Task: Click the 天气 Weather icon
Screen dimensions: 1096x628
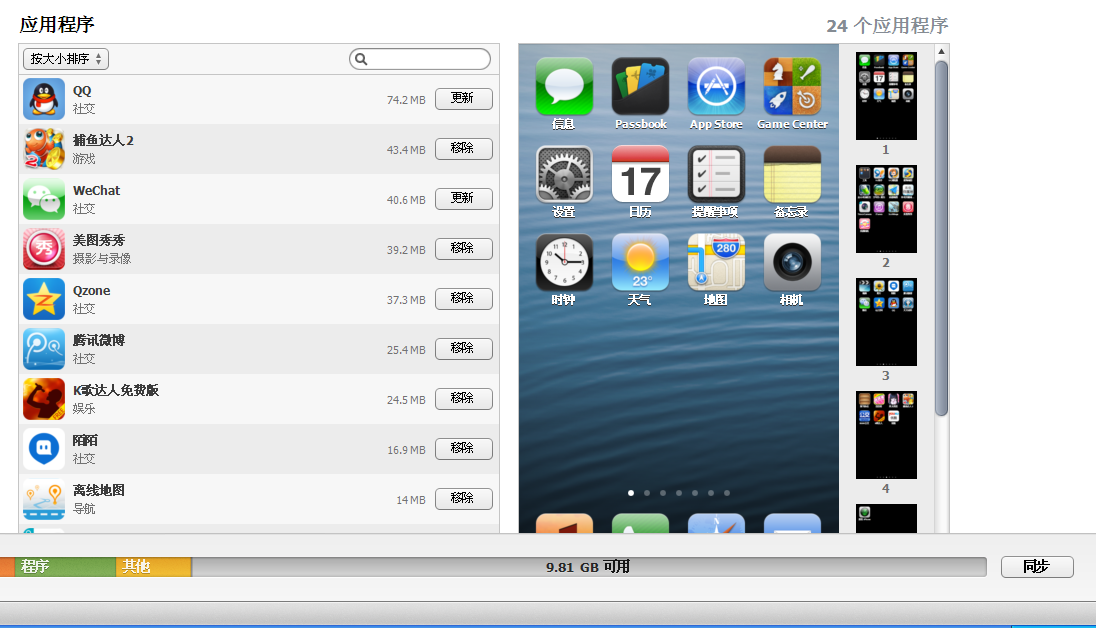Action: pyautogui.click(x=640, y=262)
